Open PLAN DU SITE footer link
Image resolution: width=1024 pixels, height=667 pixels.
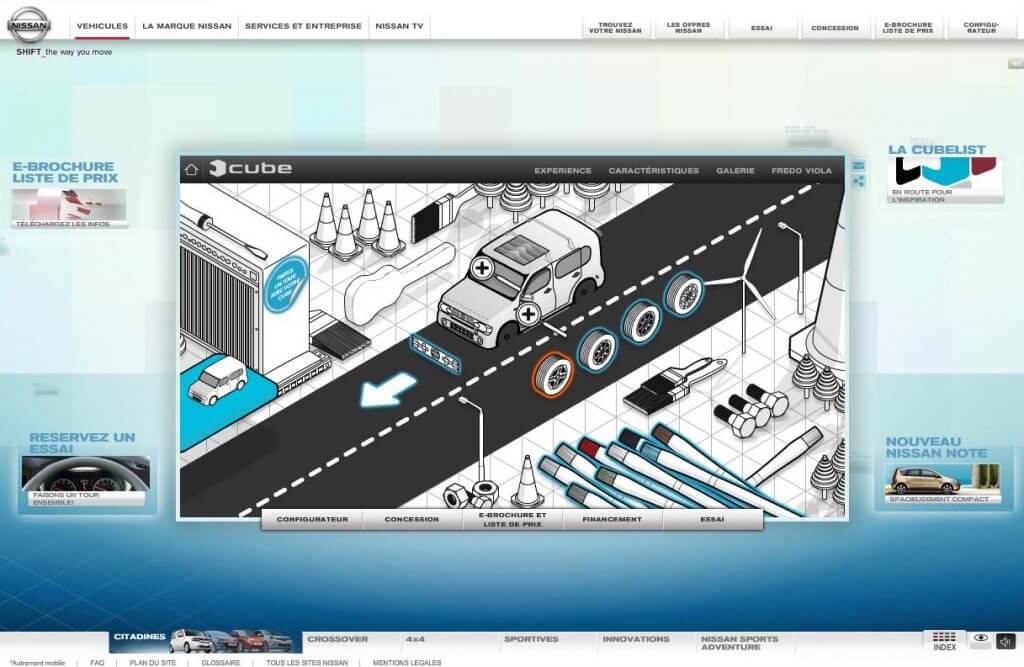152,662
